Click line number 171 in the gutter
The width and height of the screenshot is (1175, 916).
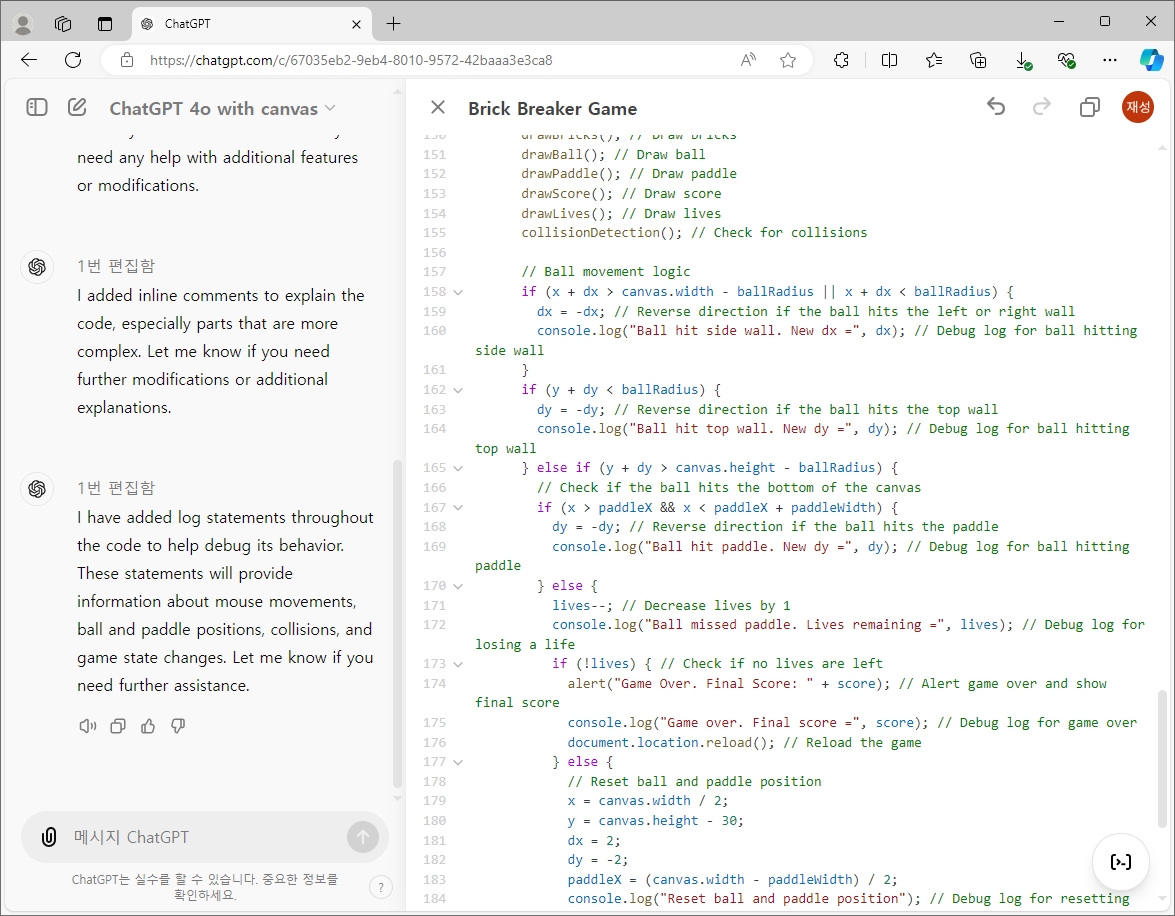point(434,605)
